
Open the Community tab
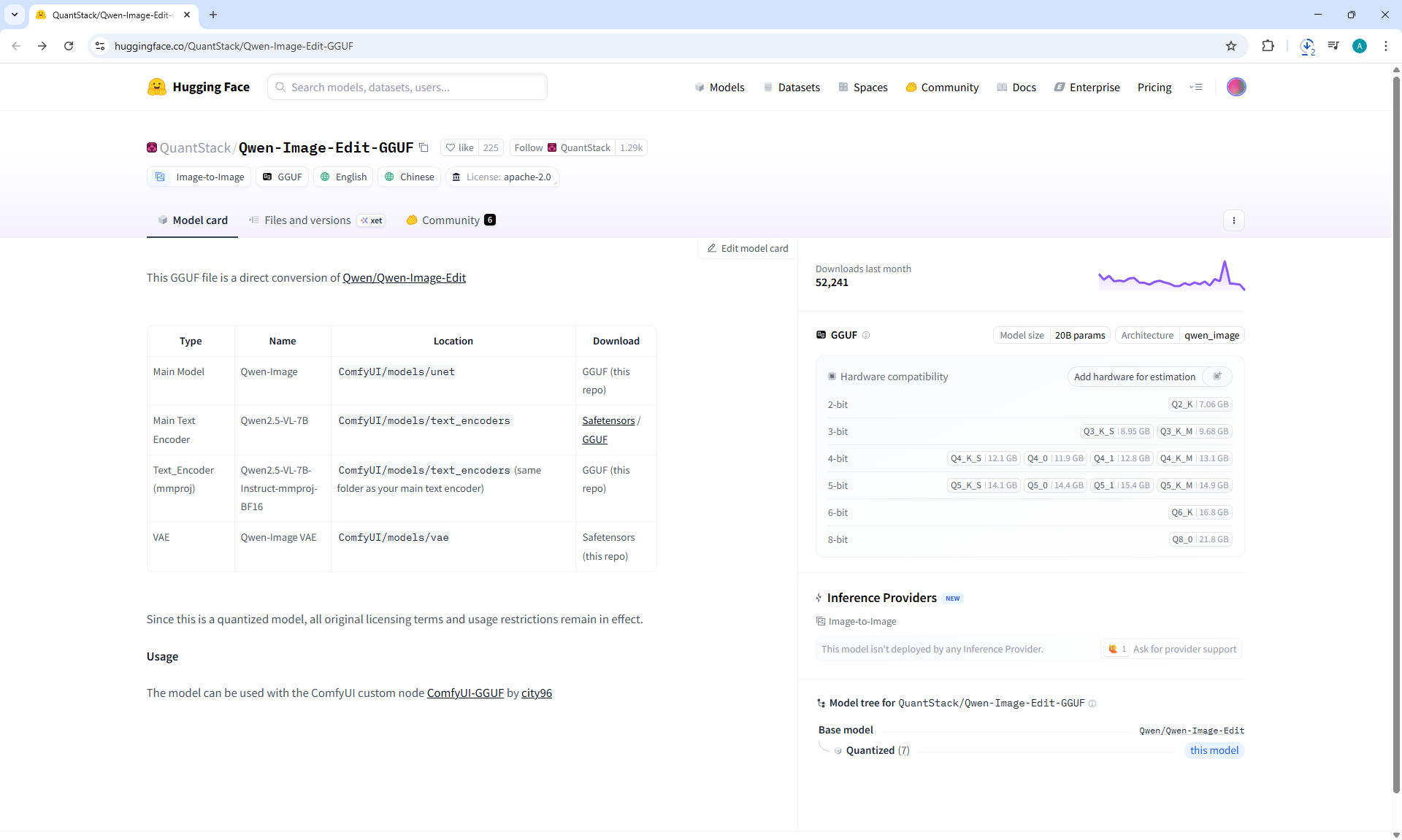[x=451, y=220]
